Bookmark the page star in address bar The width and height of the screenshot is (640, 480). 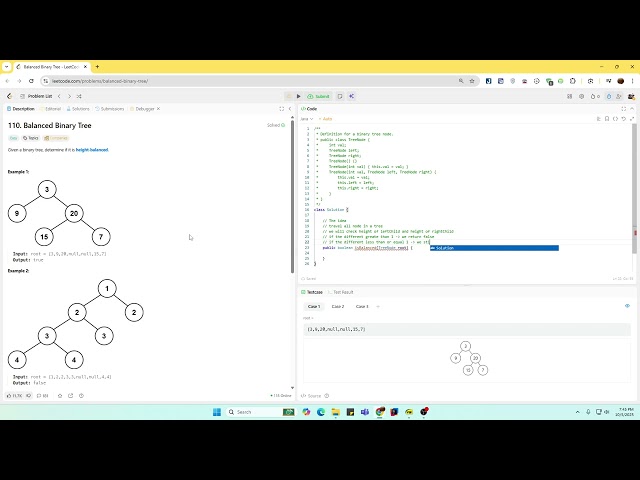[472, 81]
